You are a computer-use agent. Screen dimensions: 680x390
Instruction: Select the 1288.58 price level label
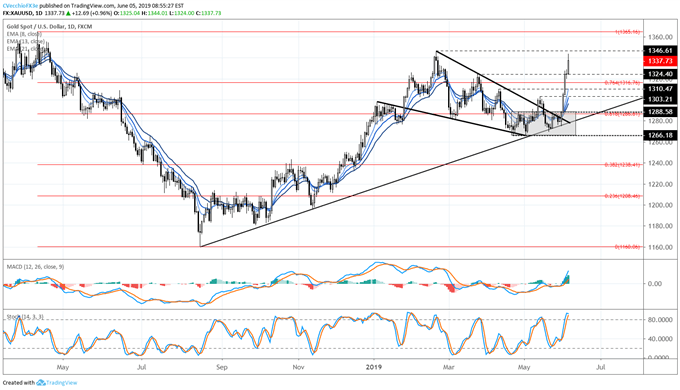click(660, 111)
